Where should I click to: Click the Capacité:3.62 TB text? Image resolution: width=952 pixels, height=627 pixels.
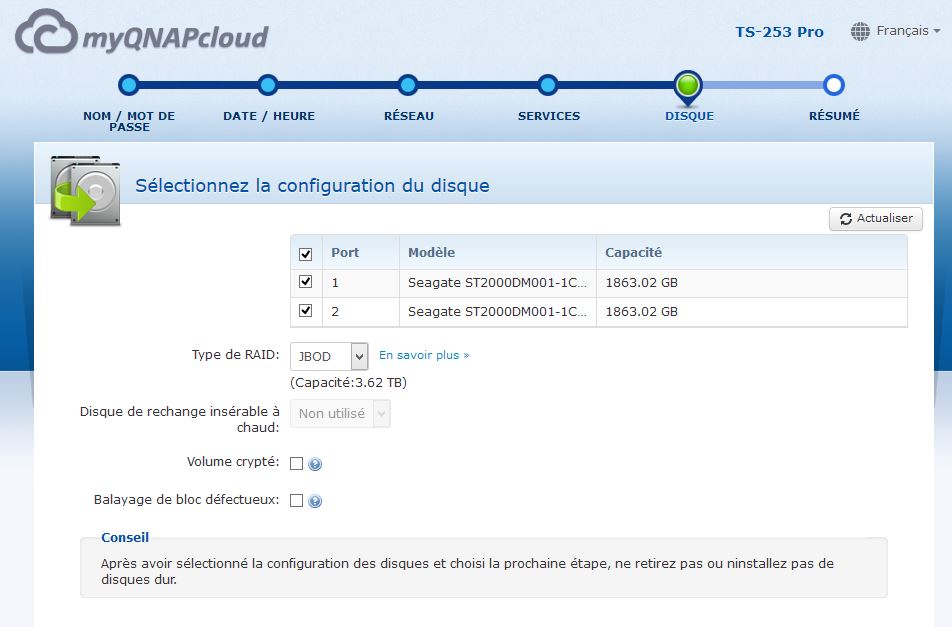(348, 382)
